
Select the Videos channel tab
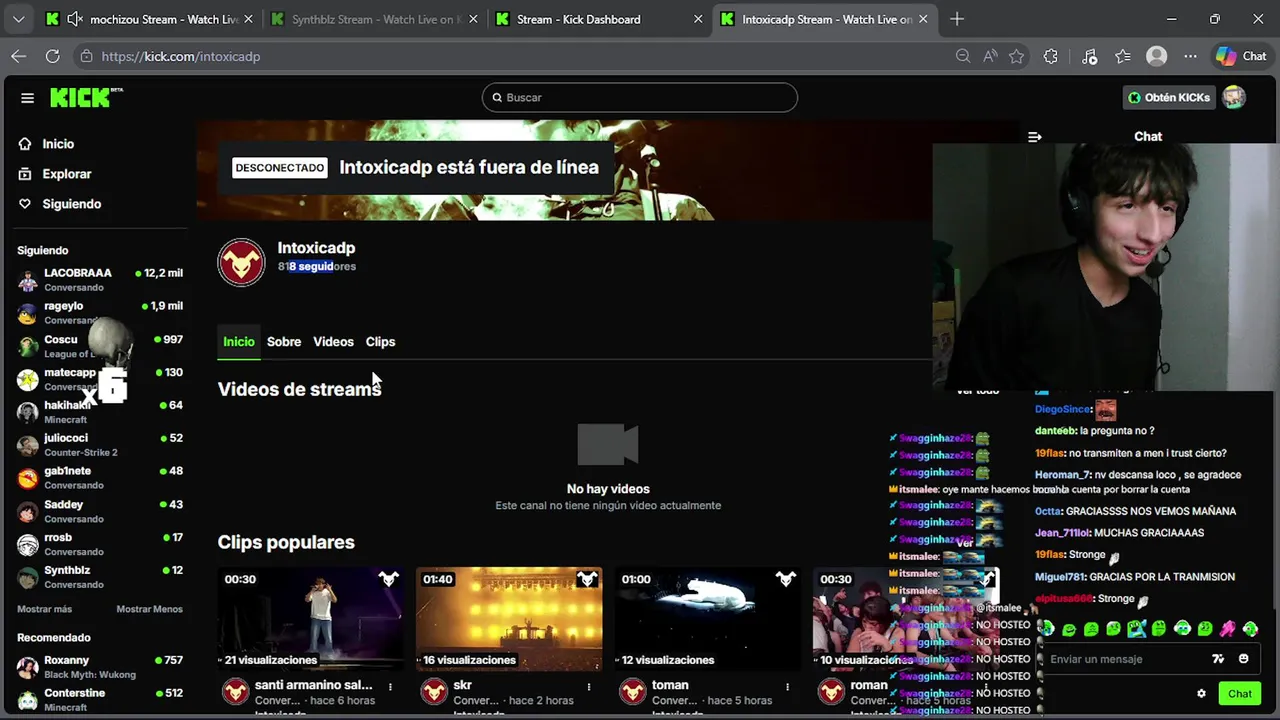333,342
